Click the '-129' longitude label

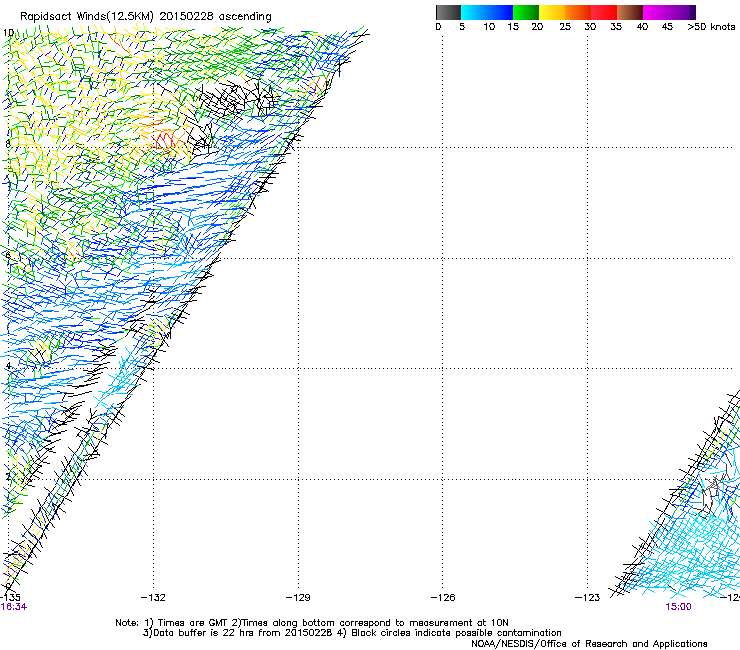pos(298,598)
